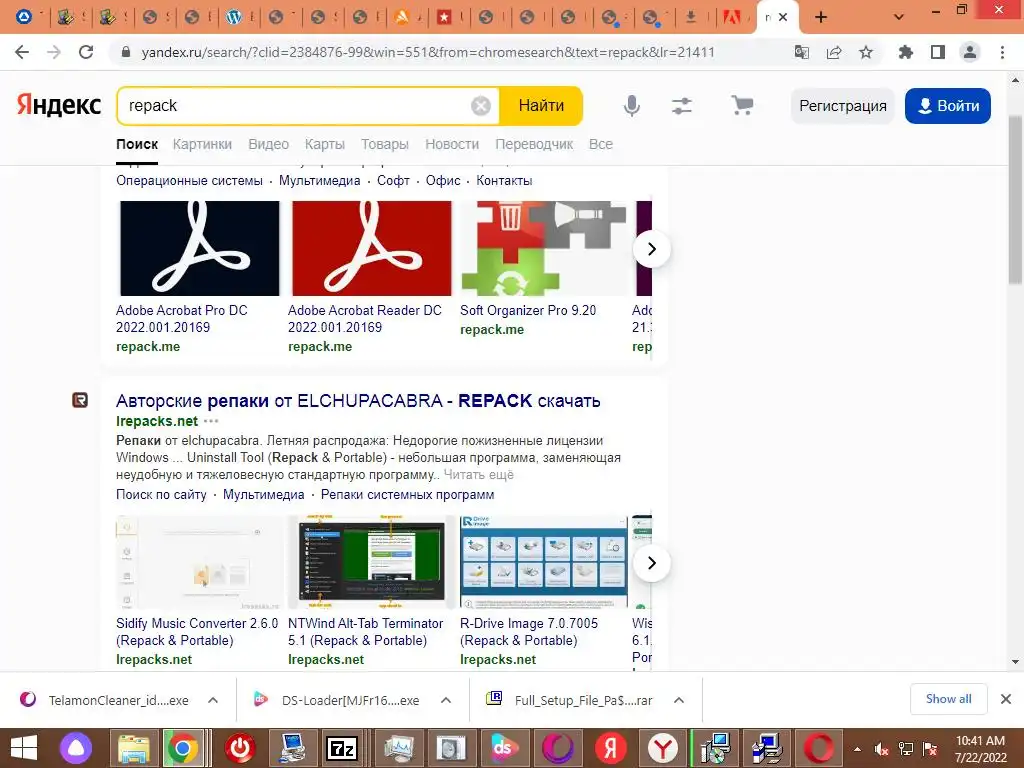Open Репаки системных программ link
This screenshot has height=768, width=1024.
pyautogui.click(x=408, y=495)
